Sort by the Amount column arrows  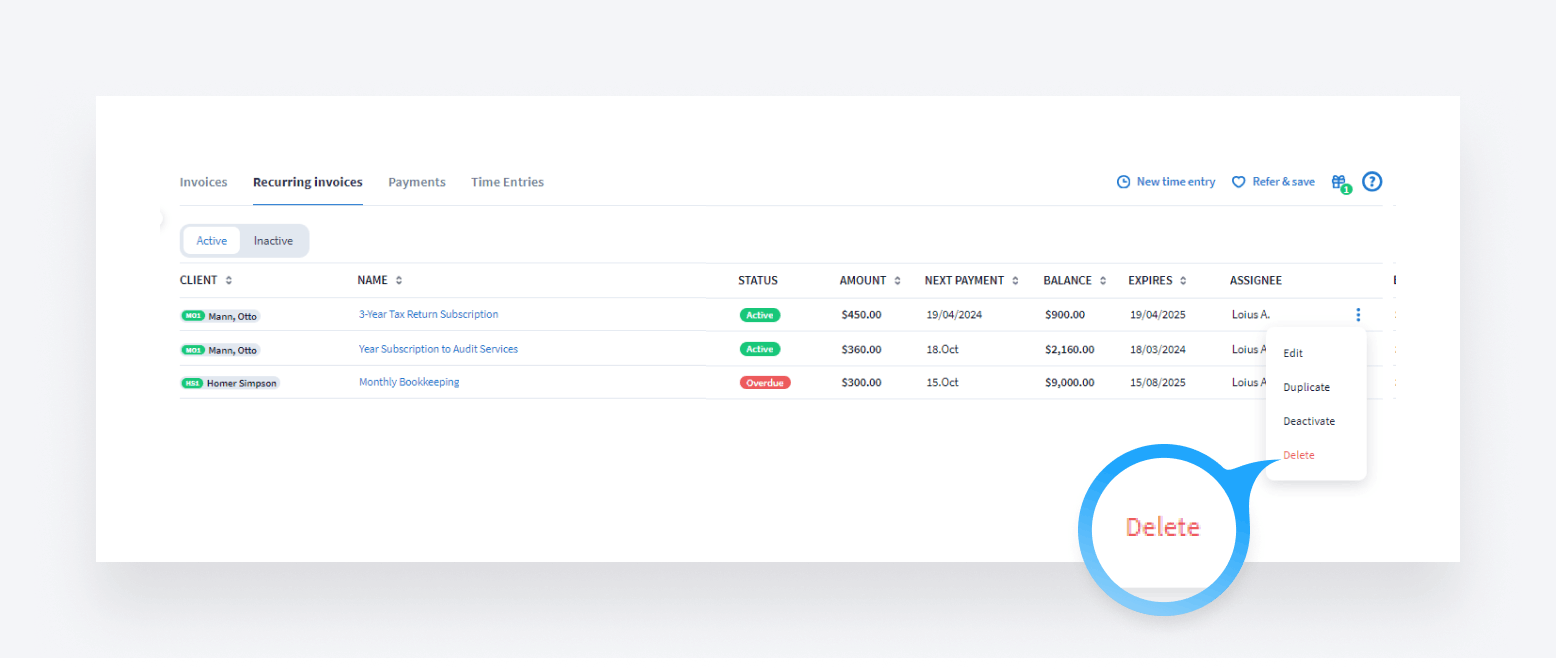897,281
